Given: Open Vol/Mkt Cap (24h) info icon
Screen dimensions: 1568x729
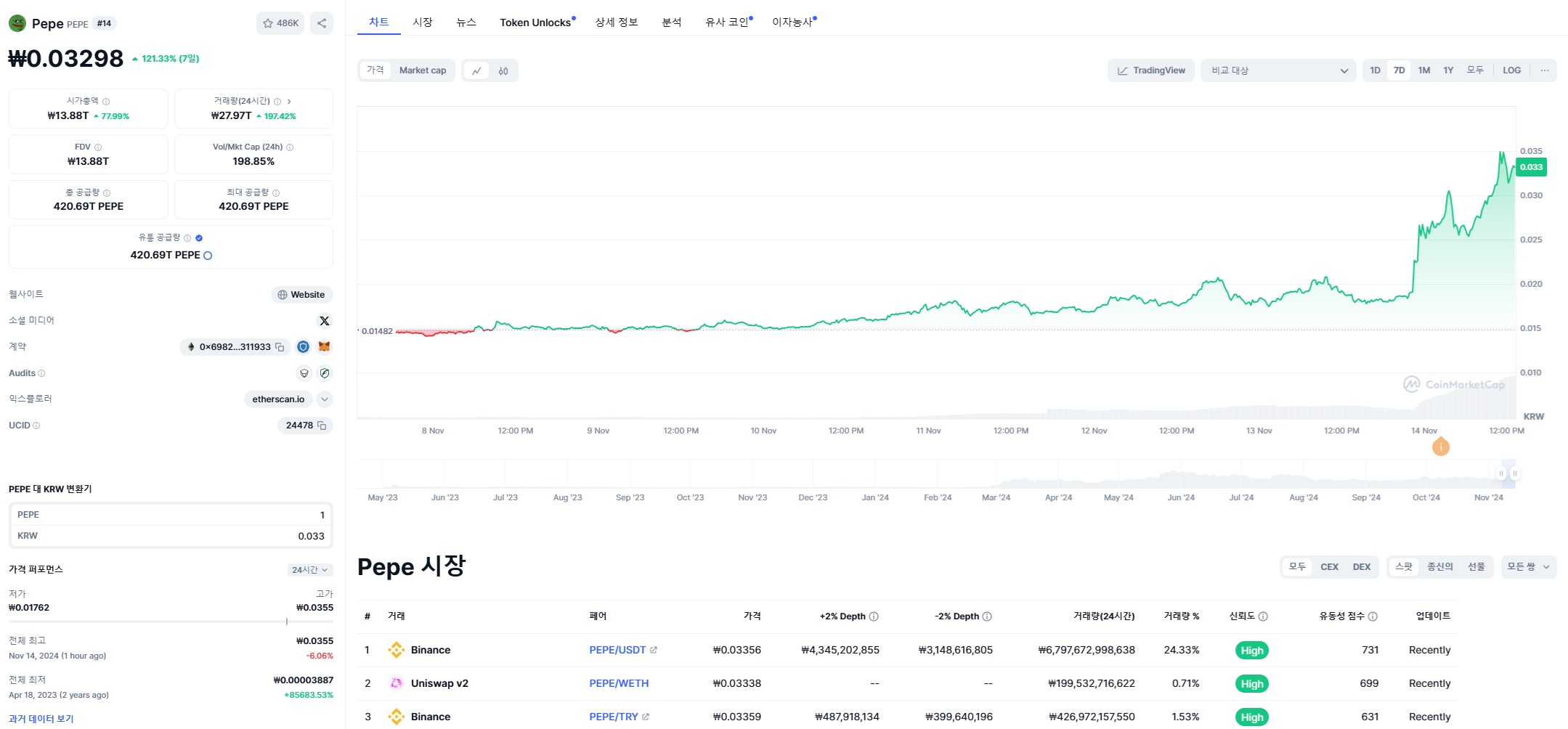Looking at the screenshot, I should click(x=290, y=147).
